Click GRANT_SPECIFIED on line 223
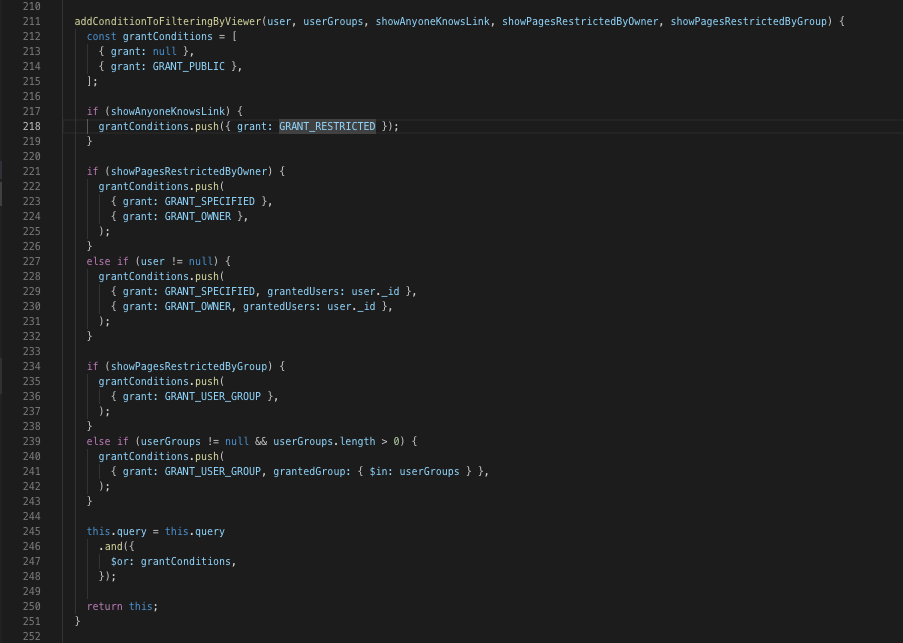 click(x=210, y=201)
